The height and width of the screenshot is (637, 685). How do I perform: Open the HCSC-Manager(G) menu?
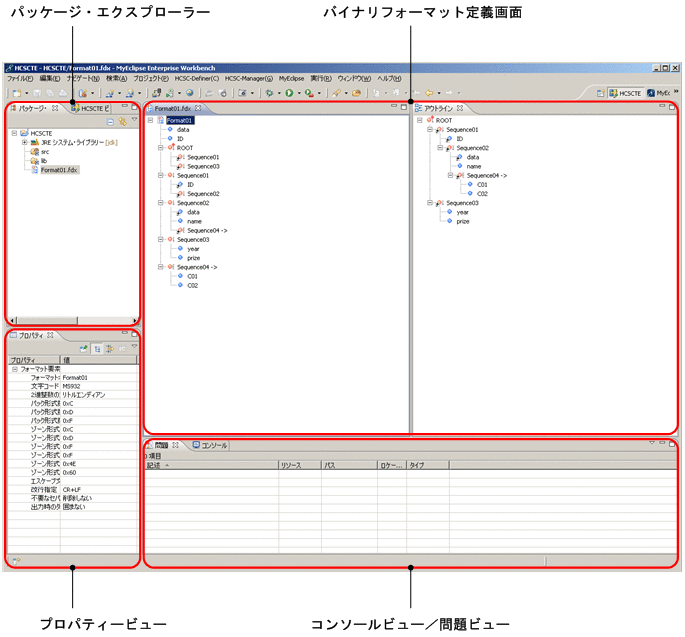249,79
